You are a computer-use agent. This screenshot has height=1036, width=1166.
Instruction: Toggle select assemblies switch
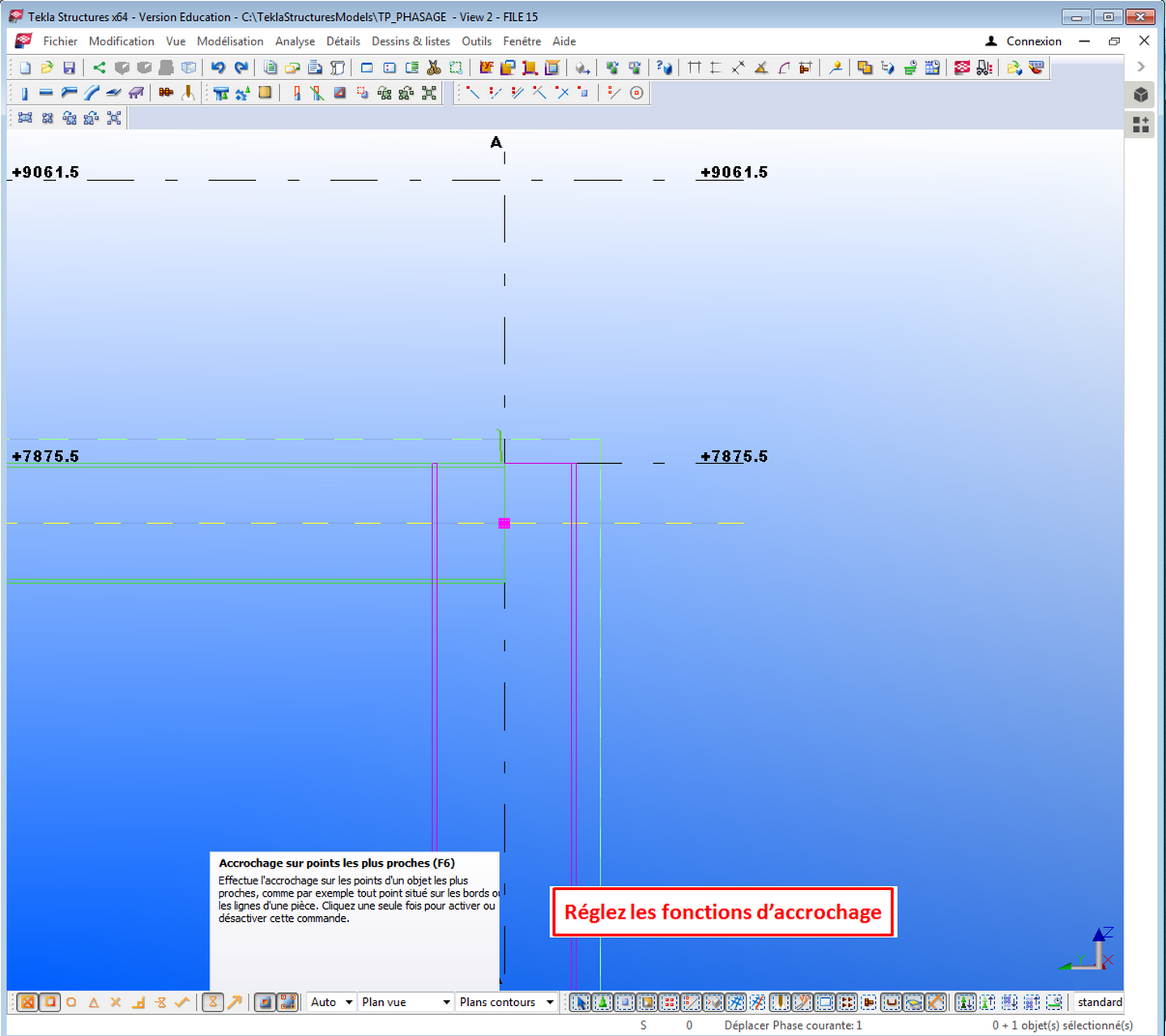pos(1009,1002)
